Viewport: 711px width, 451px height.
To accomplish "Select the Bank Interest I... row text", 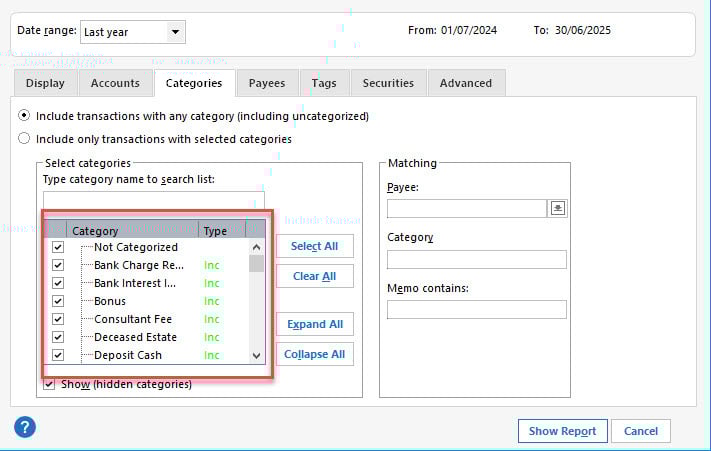I will [135, 283].
